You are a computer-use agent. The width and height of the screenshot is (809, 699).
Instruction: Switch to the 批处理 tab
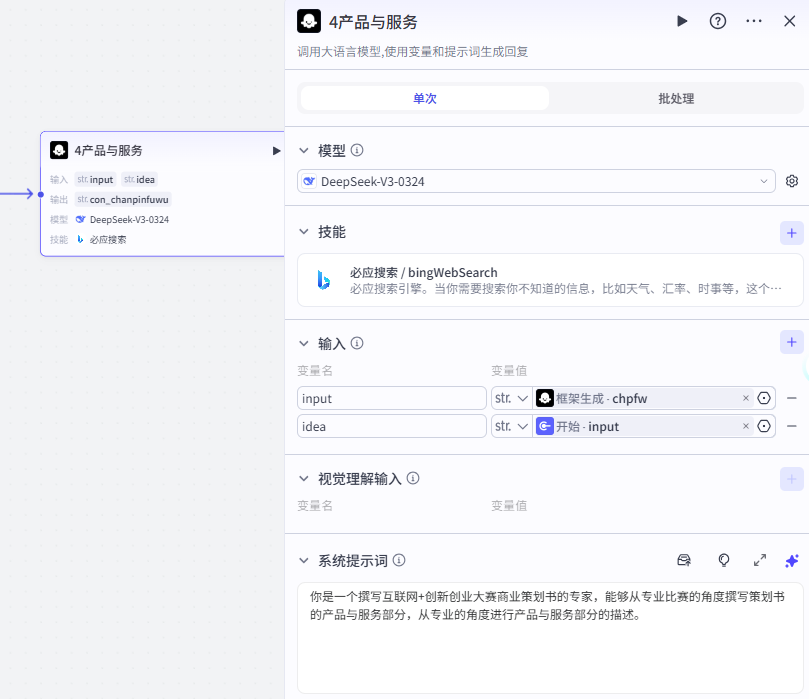[x=676, y=98]
